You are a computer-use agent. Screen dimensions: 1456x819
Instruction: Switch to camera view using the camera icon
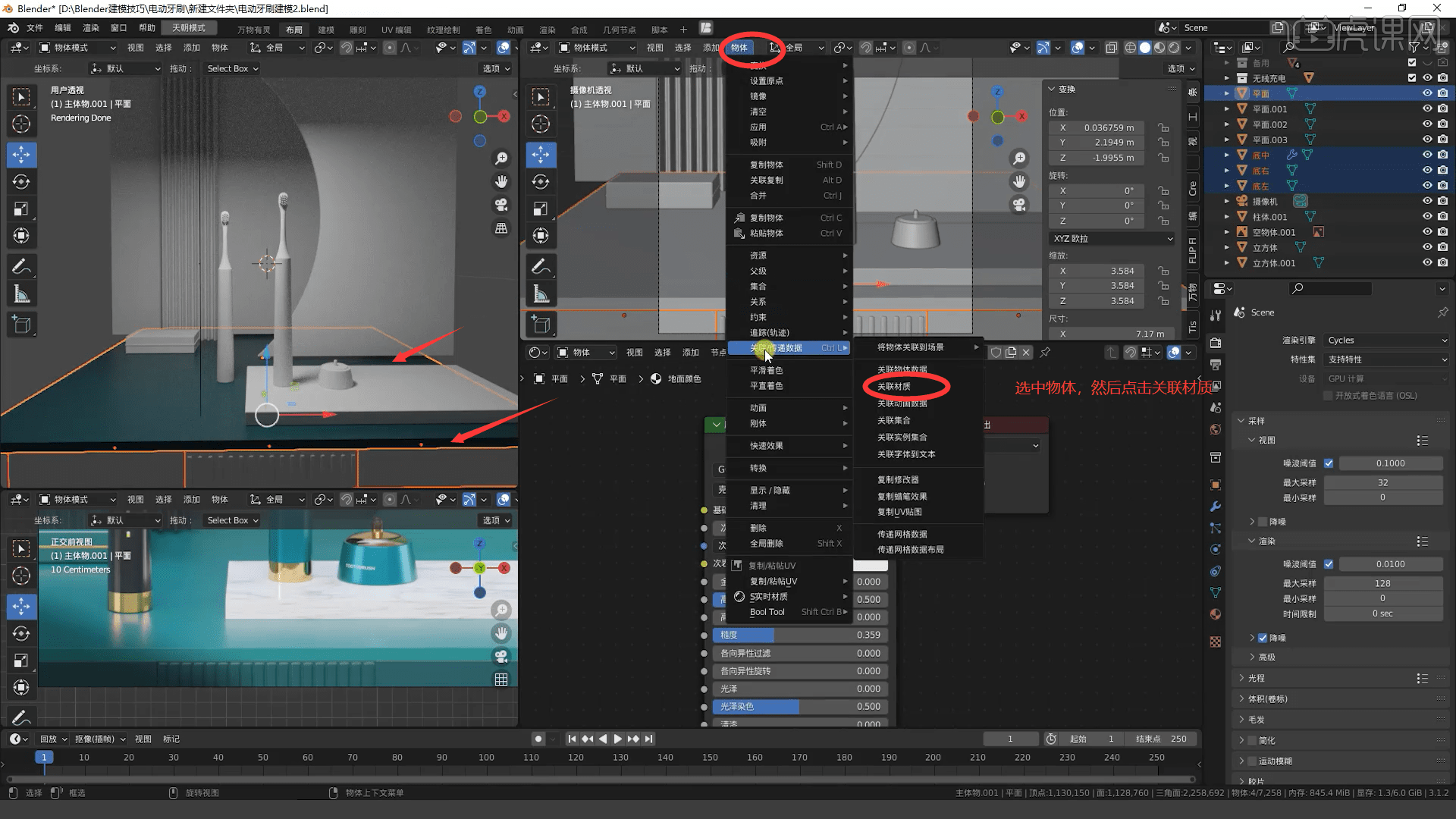(x=501, y=205)
